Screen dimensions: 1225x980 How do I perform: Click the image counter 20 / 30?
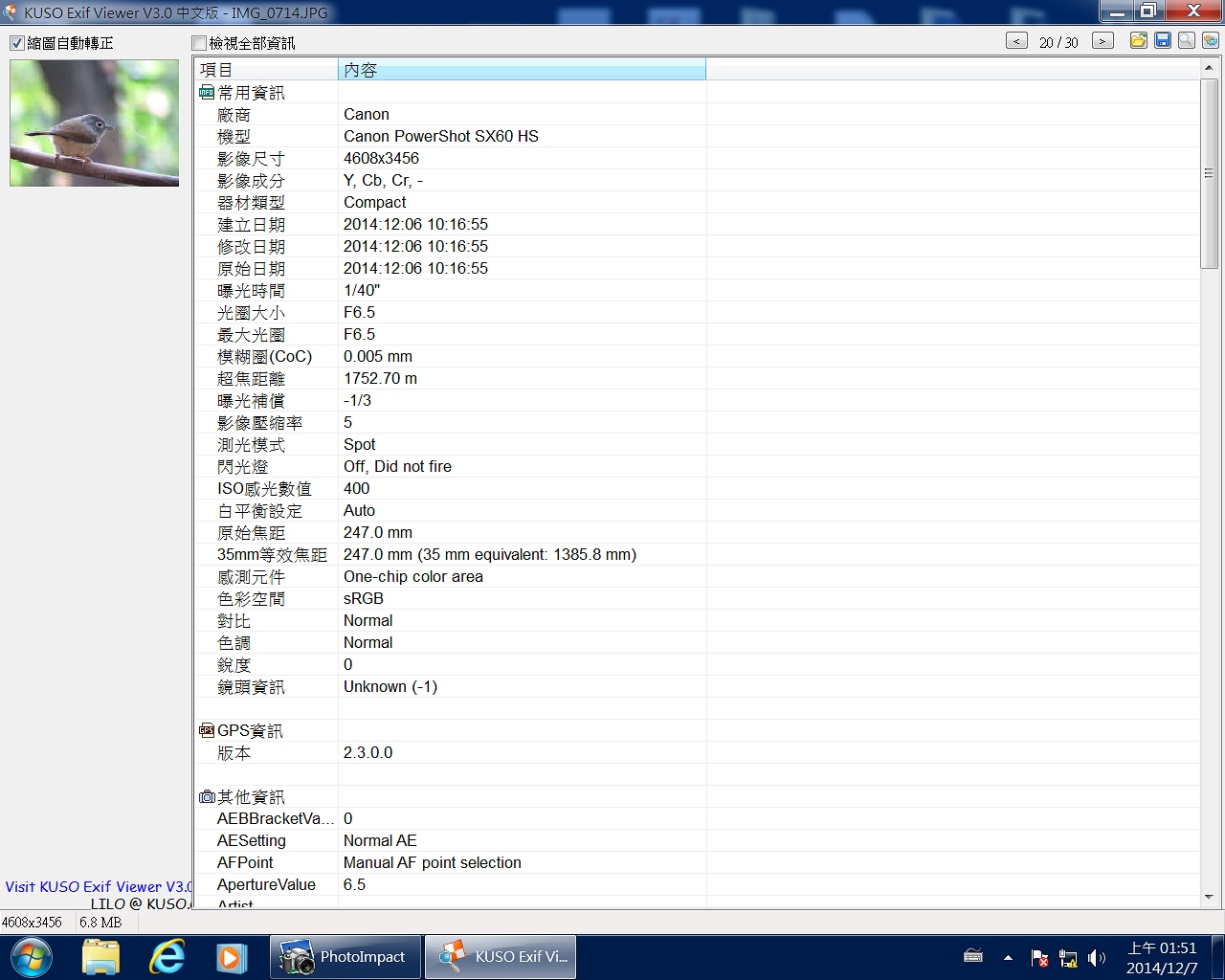[x=1058, y=42]
